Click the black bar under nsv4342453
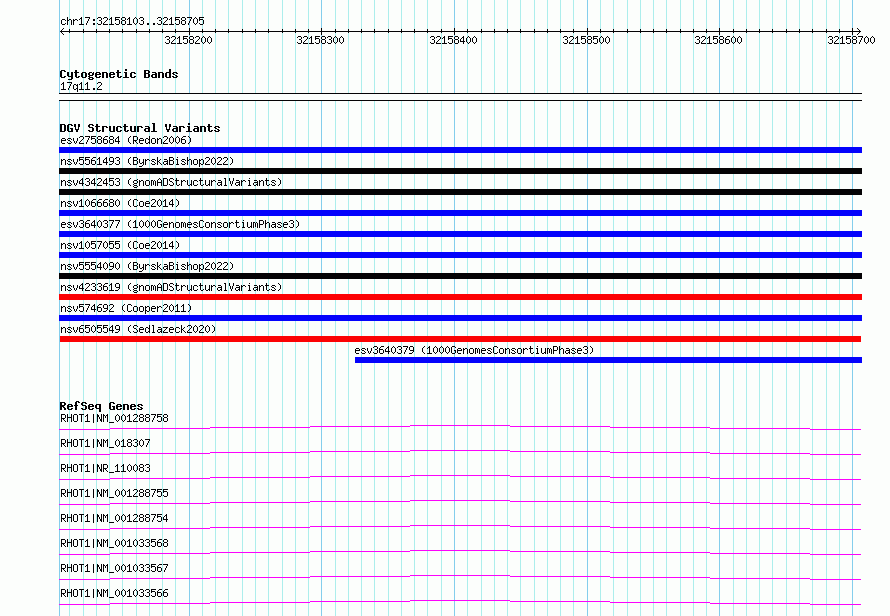The image size is (890, 616). tap(460, 192)
